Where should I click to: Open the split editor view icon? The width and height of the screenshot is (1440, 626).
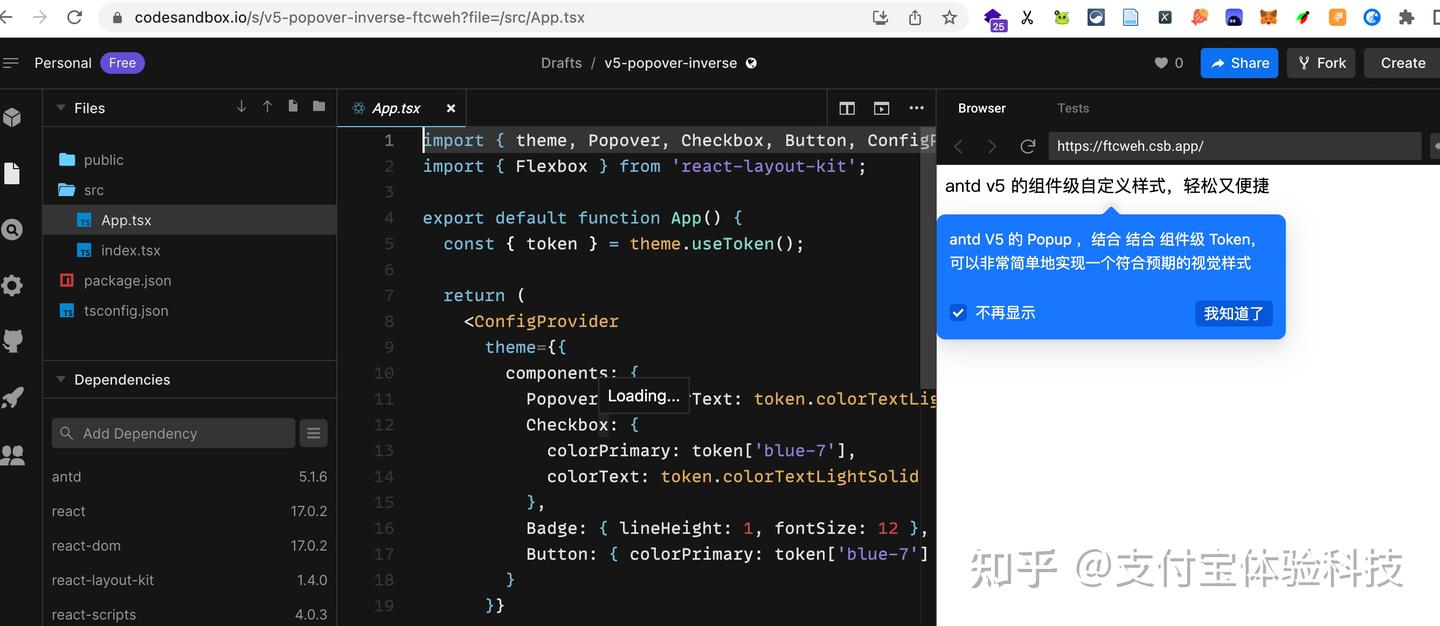pos(847,107)
